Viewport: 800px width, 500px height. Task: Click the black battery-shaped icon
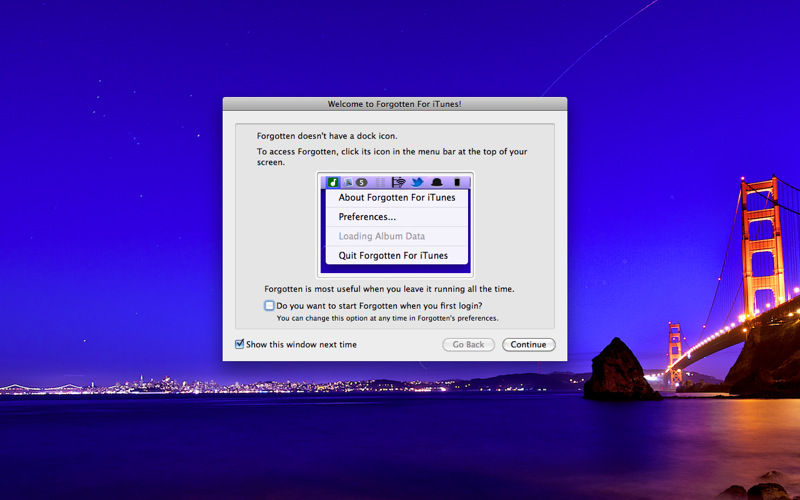point(457,182)
